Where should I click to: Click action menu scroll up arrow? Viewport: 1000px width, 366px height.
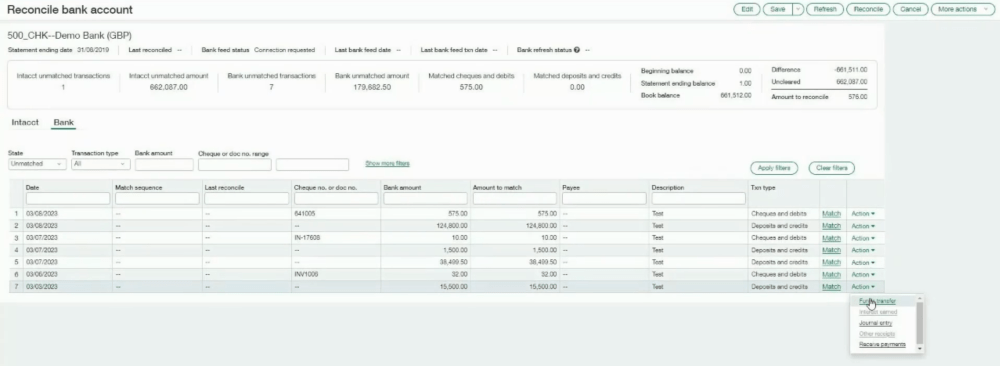(x=920, y=298)
